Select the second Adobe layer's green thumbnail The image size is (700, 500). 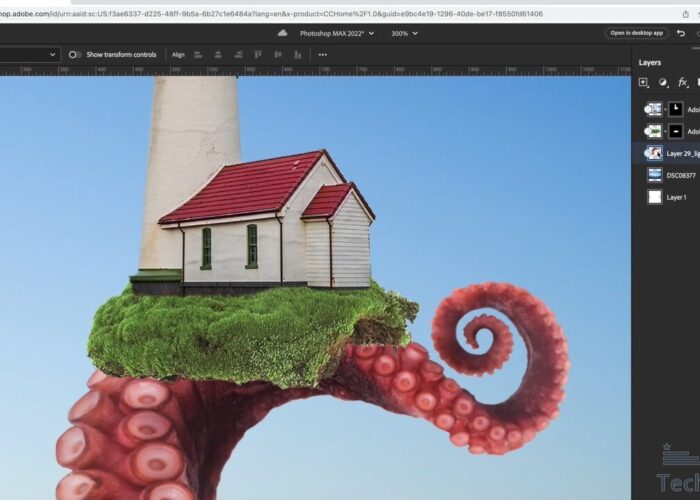pyautogui.click(x=654, y=131)
